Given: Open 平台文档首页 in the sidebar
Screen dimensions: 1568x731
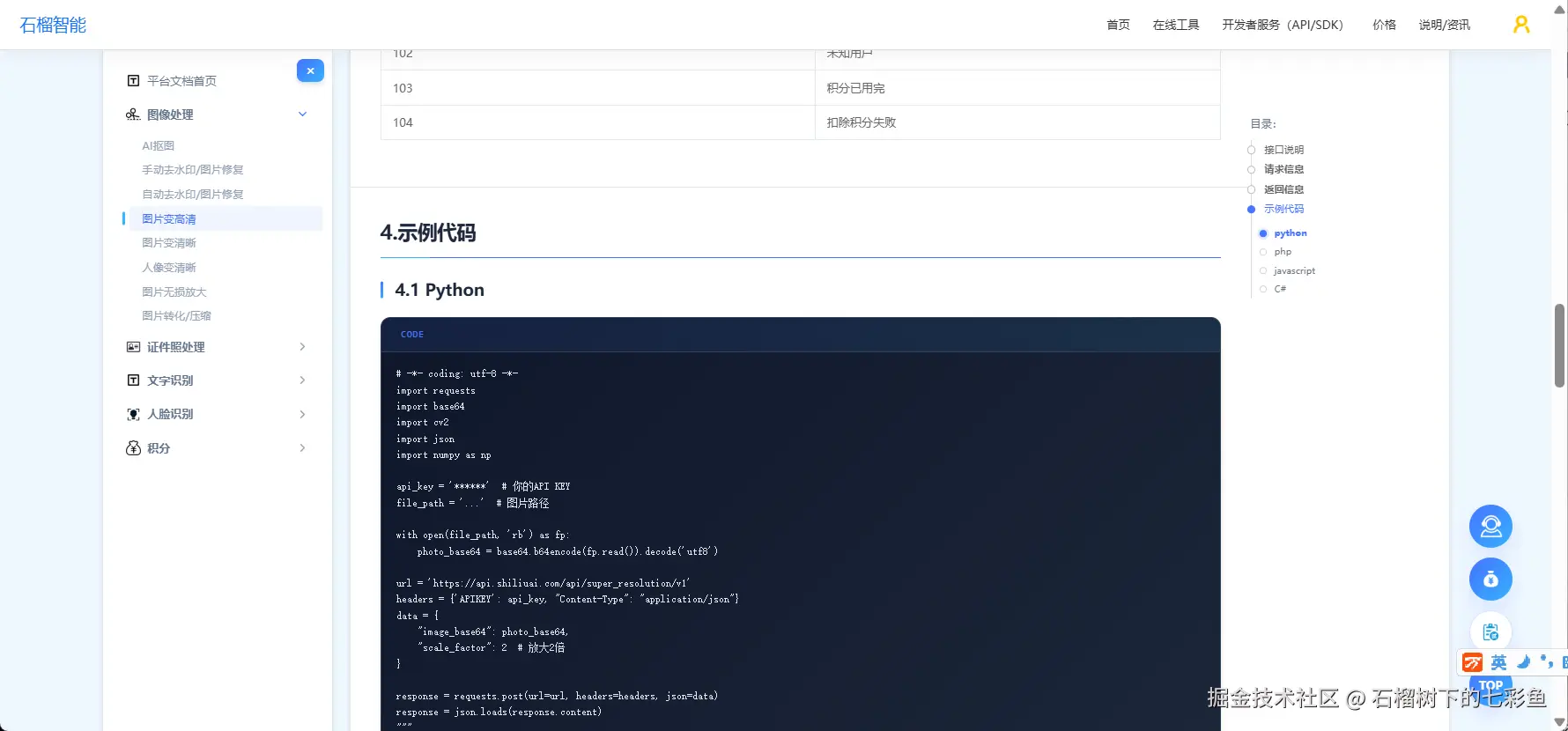Looking at the screenshot, I should (x=181, y=81).
